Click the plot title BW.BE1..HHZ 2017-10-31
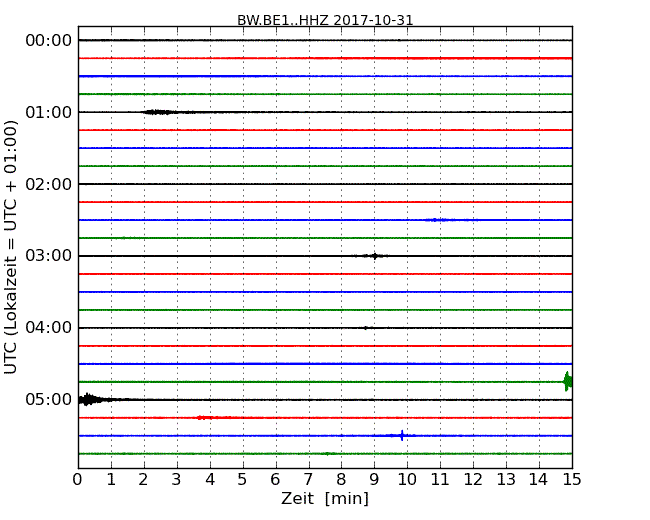This screenshot has height=520, width=650. tap(325, 20)
